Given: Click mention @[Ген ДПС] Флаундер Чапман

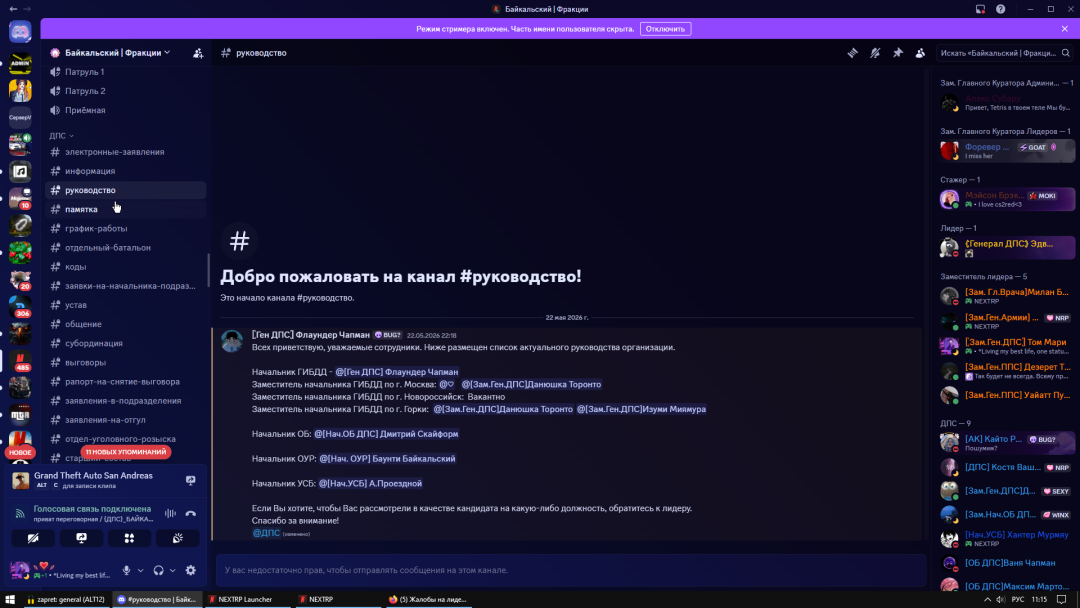Looking at the screenshot, I should (x=397, y=372).
